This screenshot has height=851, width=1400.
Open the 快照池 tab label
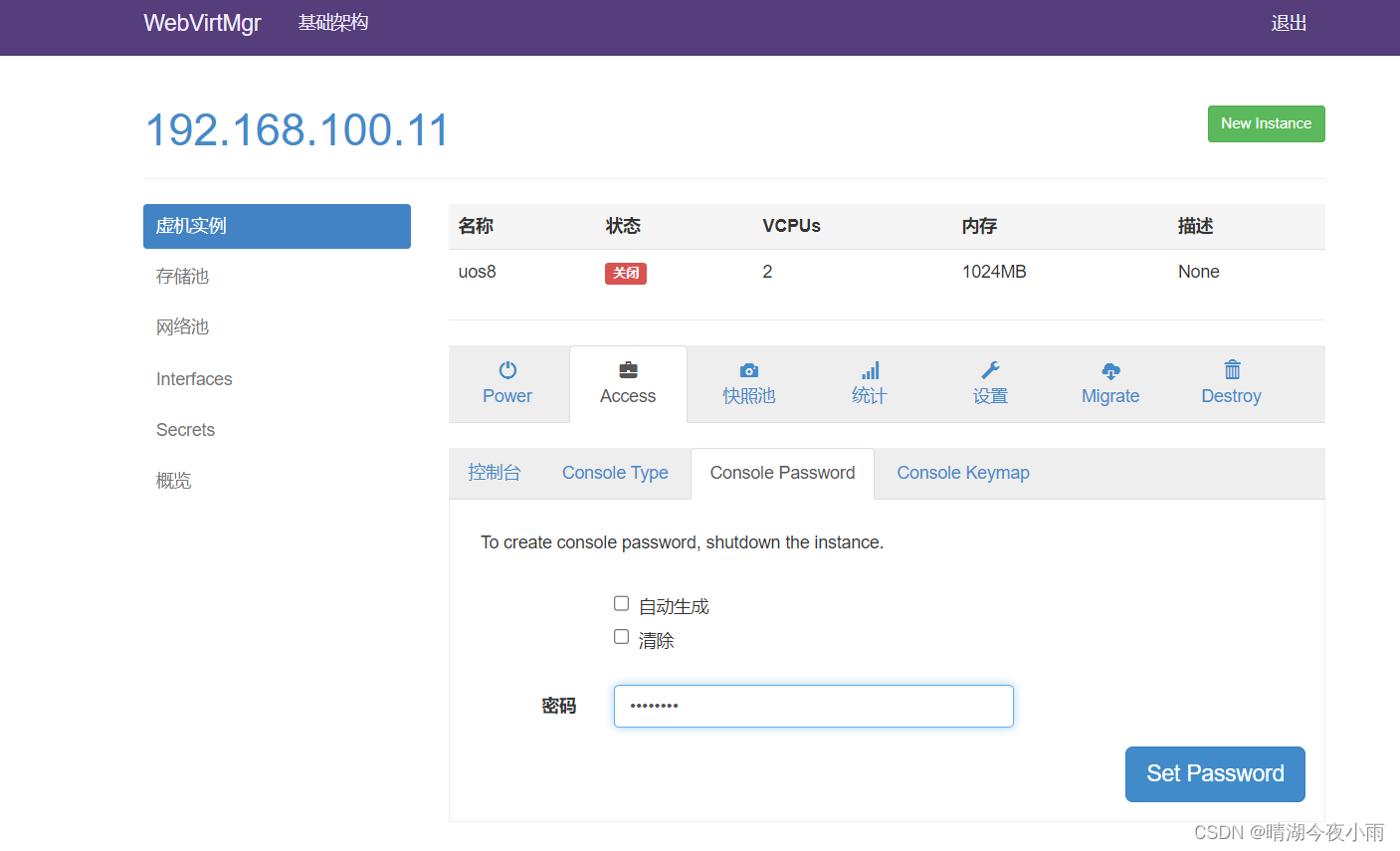coord(749,396)
